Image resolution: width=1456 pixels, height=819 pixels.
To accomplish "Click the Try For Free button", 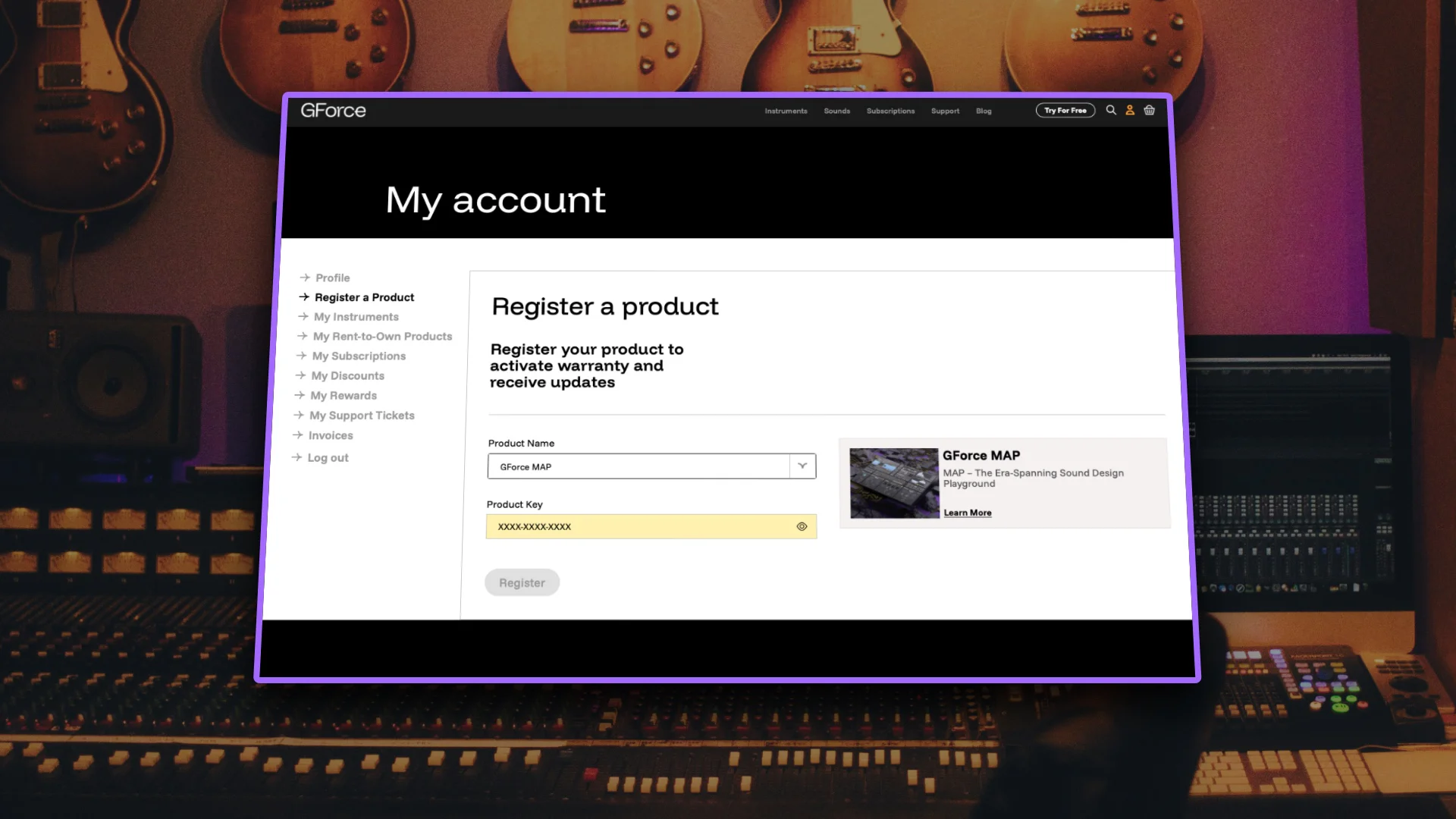I will pyautogui.click(x=1065, y=110).
